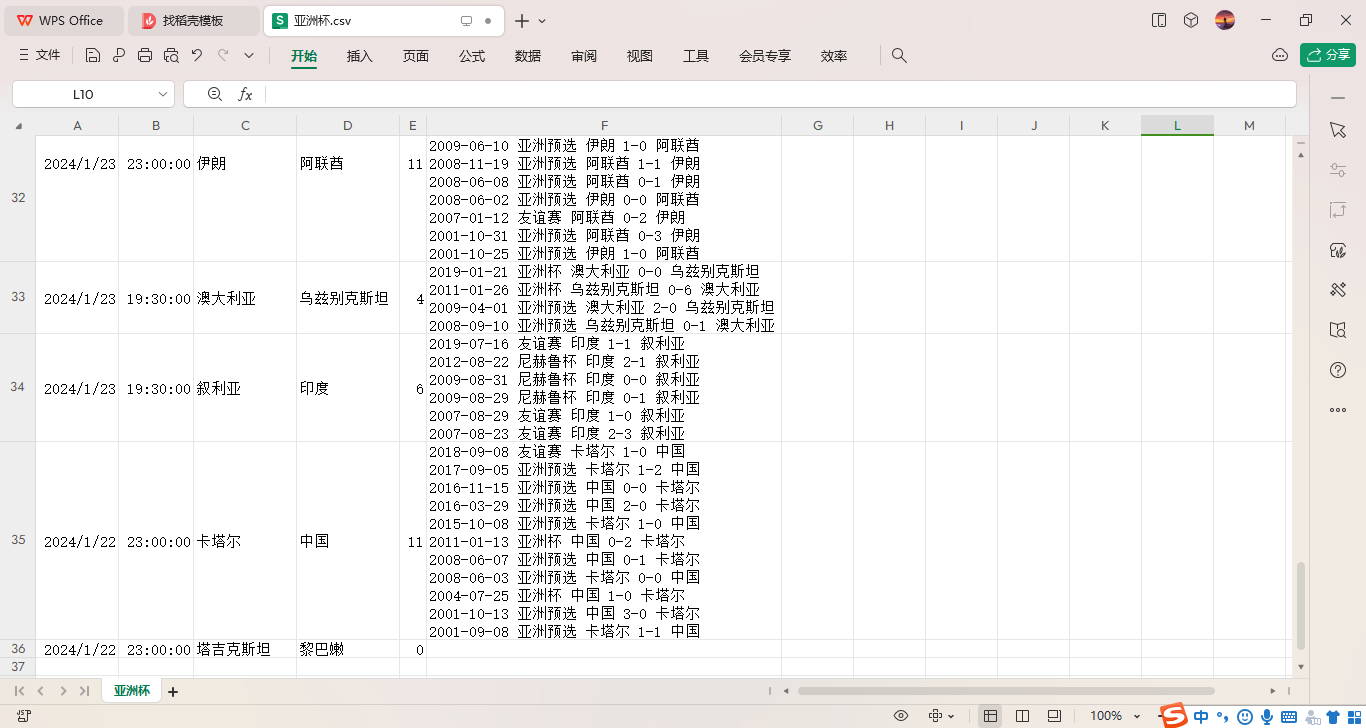
Task: Click the cube icon in title bar
Action: click(x=1191, y=20)
